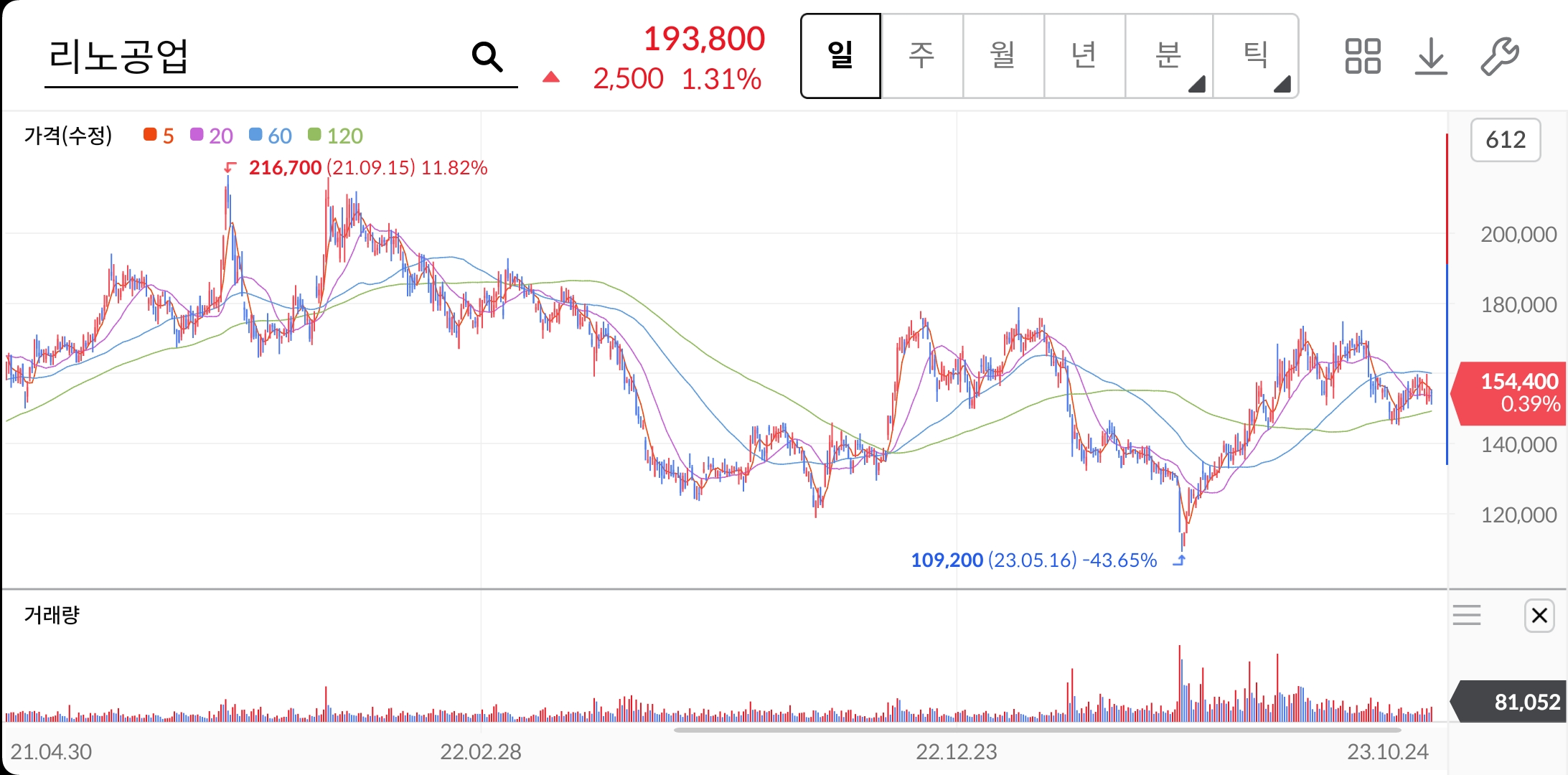Toggle the 20-day moving average legend
The image size is (1568, 775).
(214, 136)
